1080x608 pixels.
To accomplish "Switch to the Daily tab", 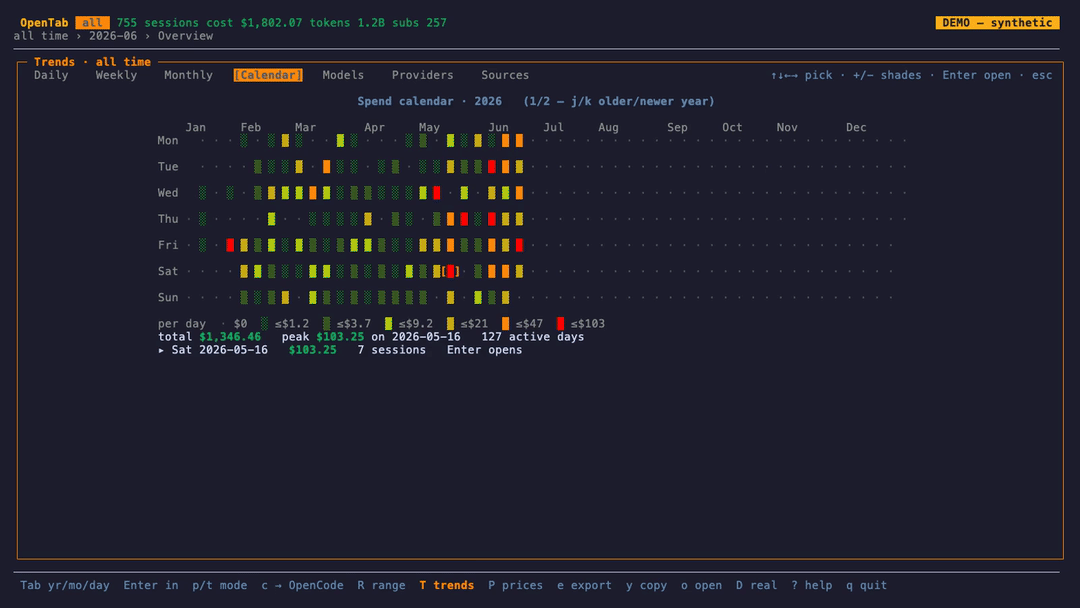I will click(51, 75).
